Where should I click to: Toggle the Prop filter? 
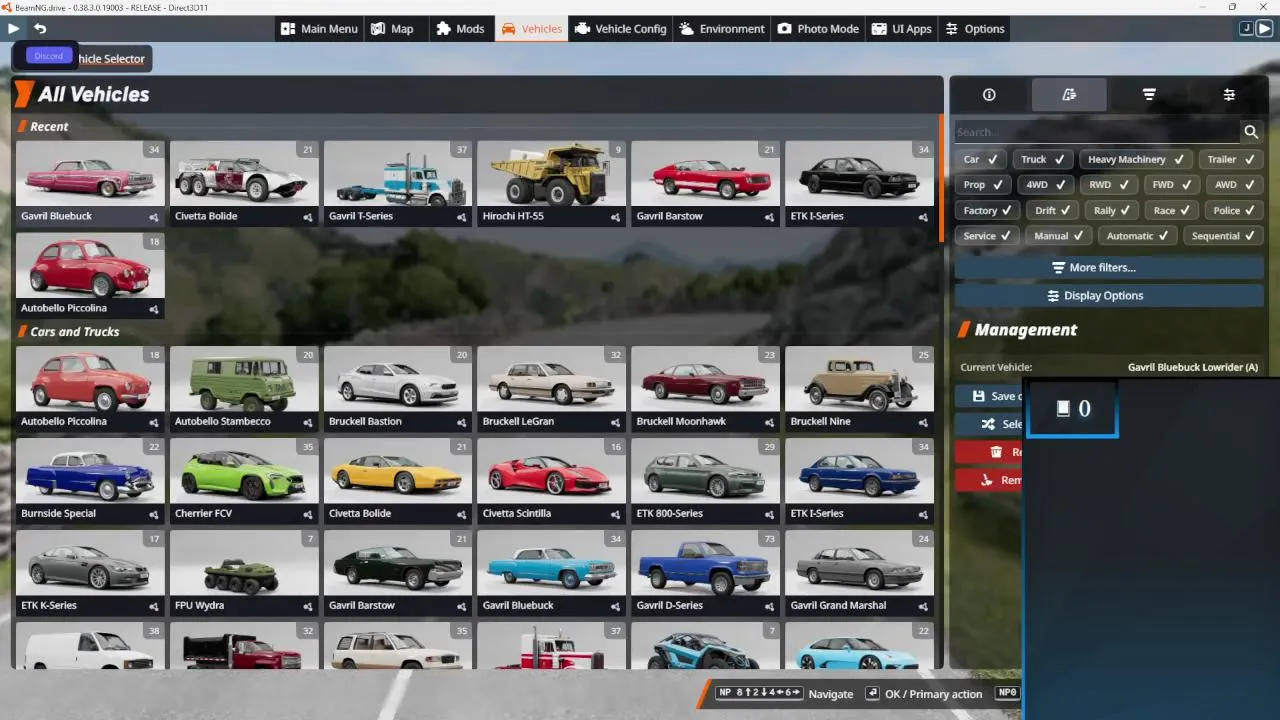pos(984,185)
